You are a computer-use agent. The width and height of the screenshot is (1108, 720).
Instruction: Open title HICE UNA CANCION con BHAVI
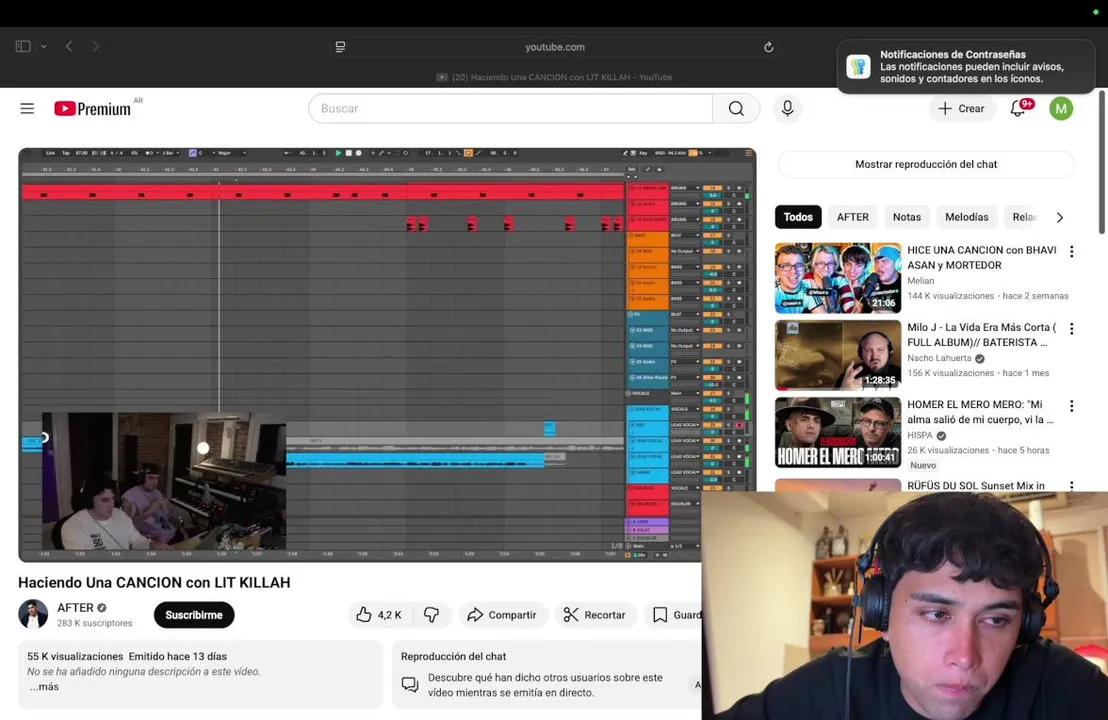982,257
